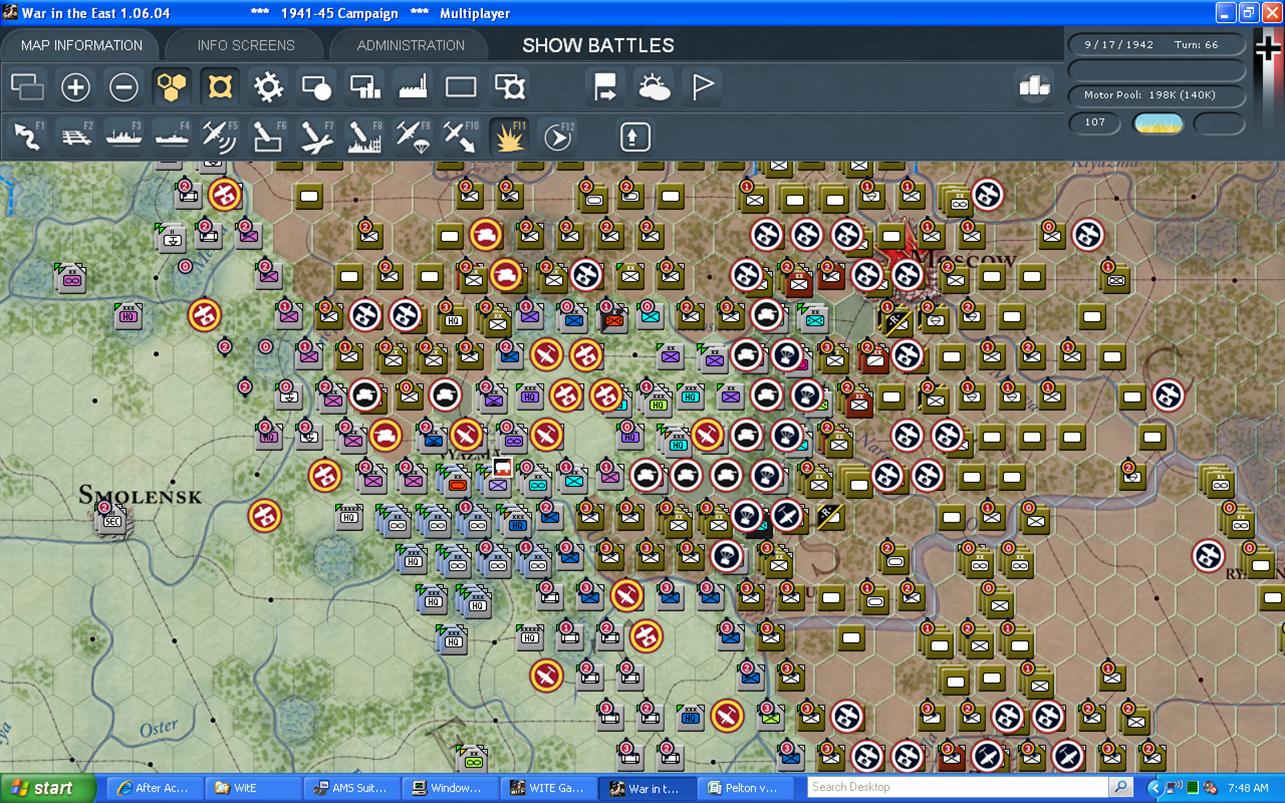
Task: Click the flag-with-arrow toolbar icon
Action: [x=606, y=88]
